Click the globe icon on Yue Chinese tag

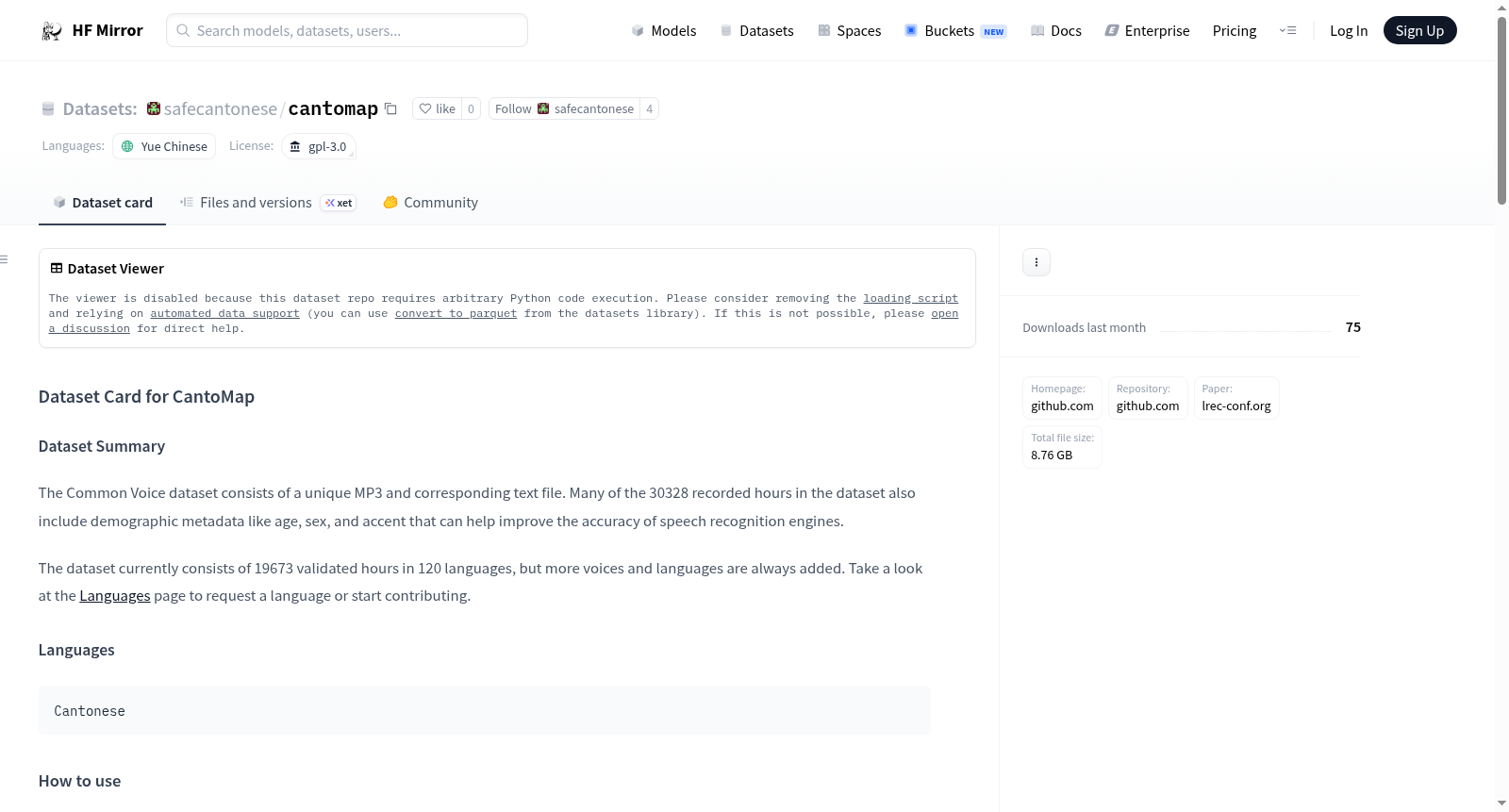click(127, 146)
